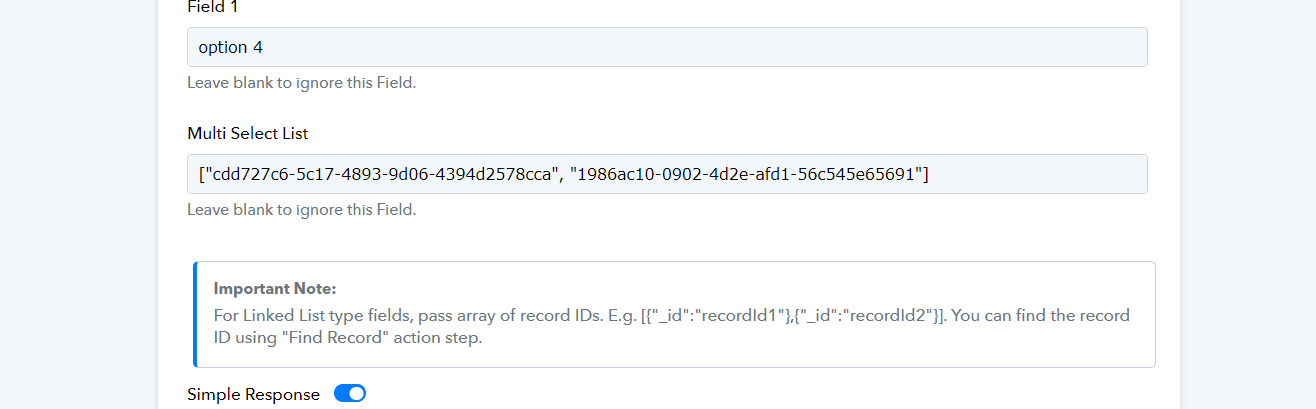
Task: Click the blue accent bar of the note box
Action: coord(195,315)
